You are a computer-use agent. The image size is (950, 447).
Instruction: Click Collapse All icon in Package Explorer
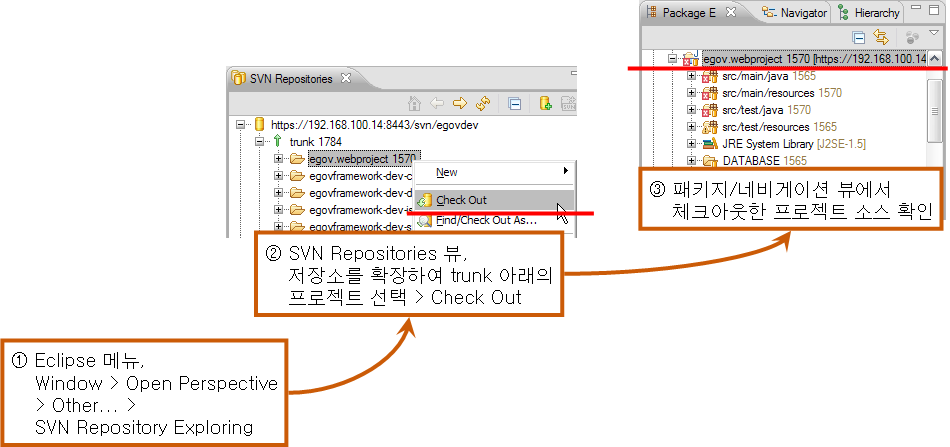point(858,36)
